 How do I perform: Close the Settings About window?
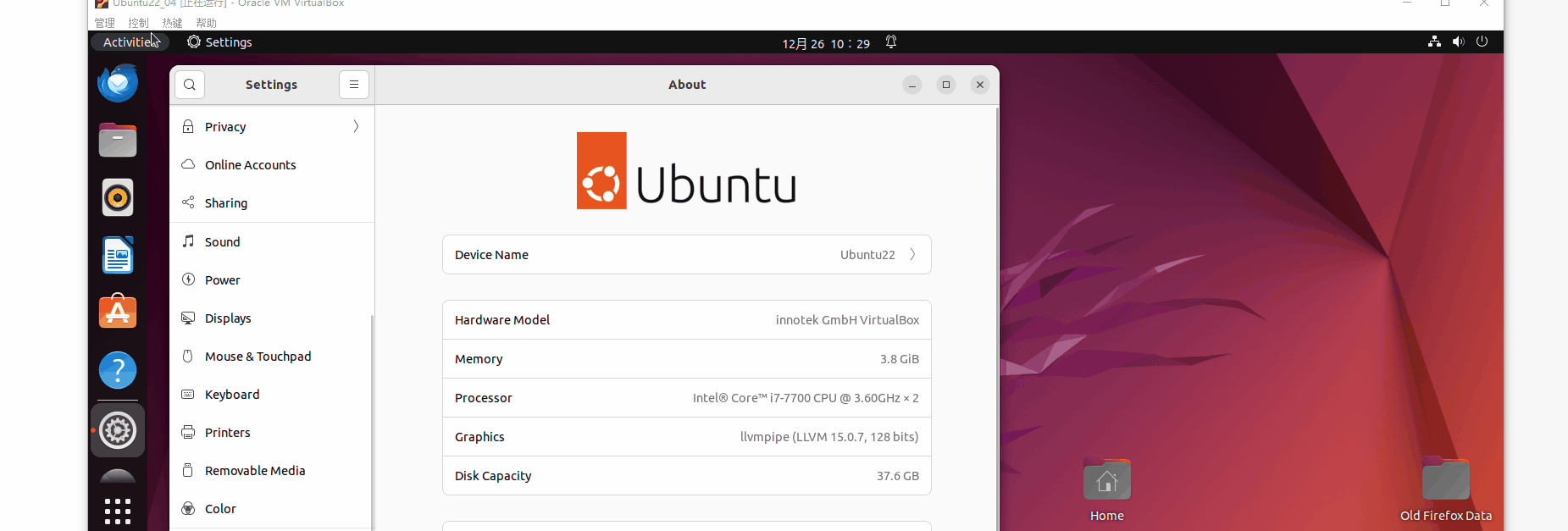click(980, 85)
